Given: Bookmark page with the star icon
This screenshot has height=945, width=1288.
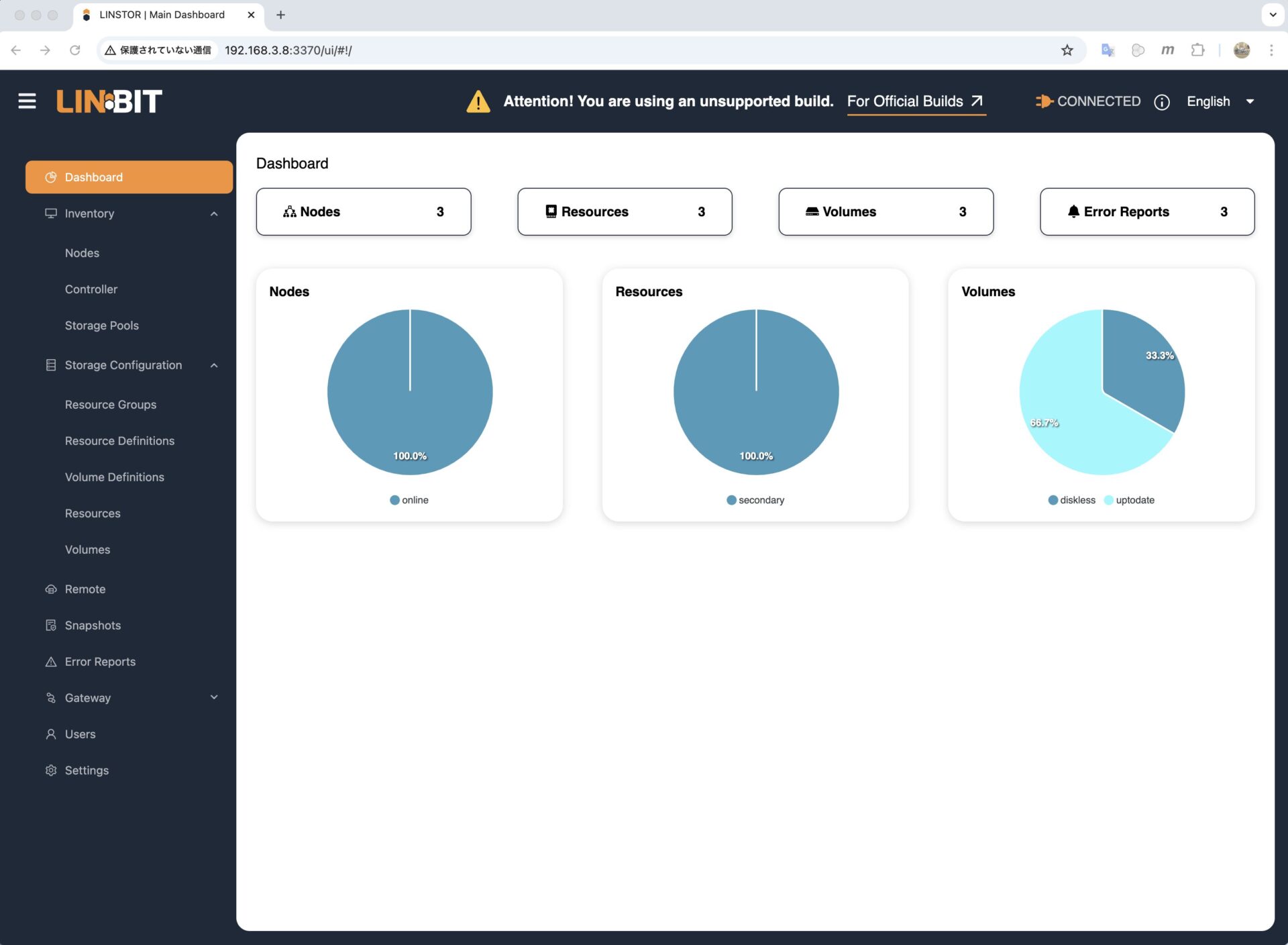Looking at the screenshot, I should 1067,50.
